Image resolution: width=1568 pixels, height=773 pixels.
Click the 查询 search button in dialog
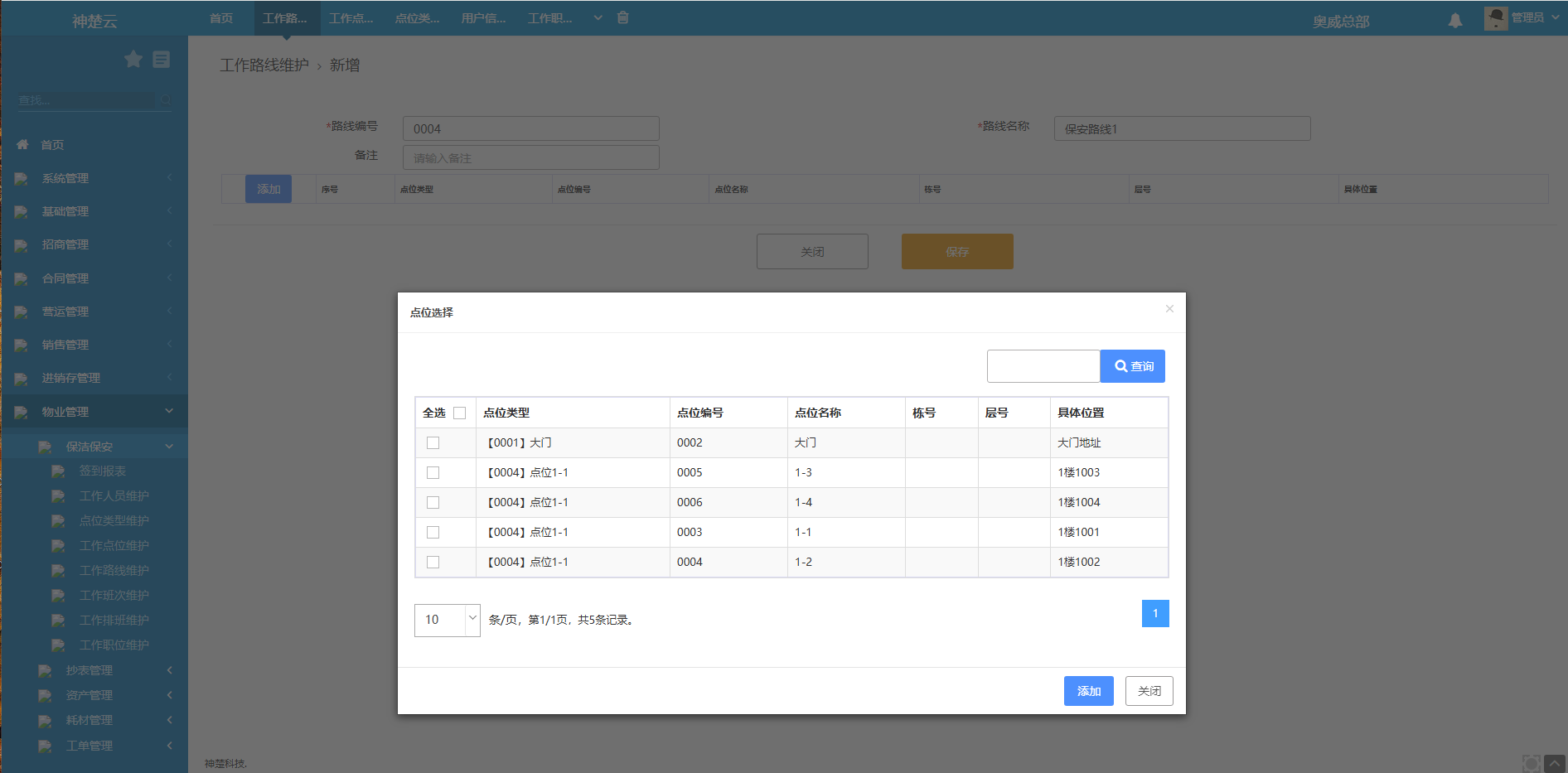click(x=1133, y=366)
